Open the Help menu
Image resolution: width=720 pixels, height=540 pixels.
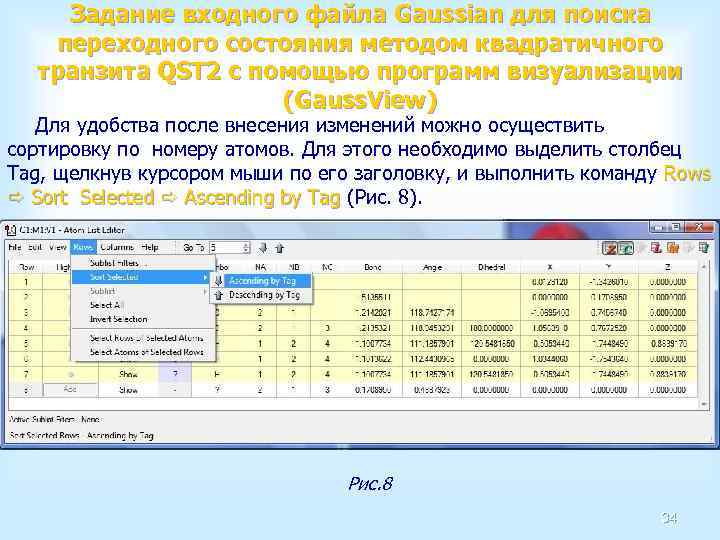pos(149,247)
